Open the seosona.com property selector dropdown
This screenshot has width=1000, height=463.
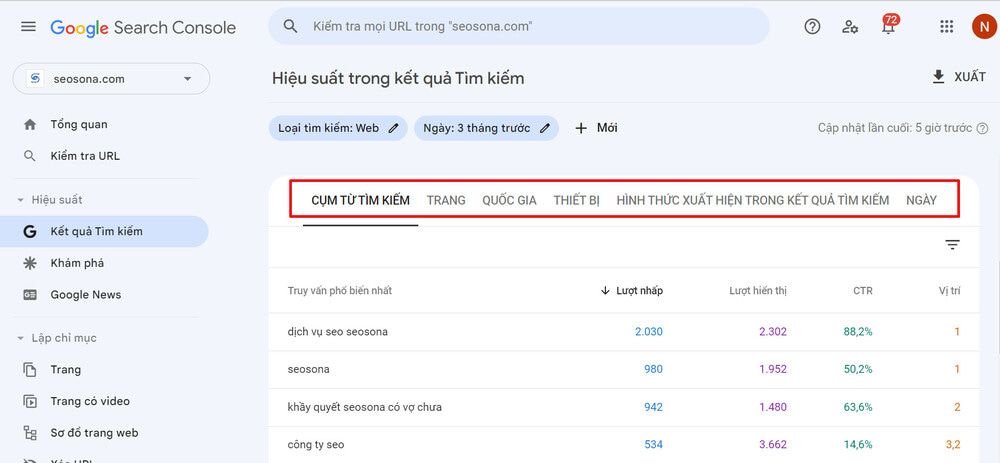tap(188, 79)
